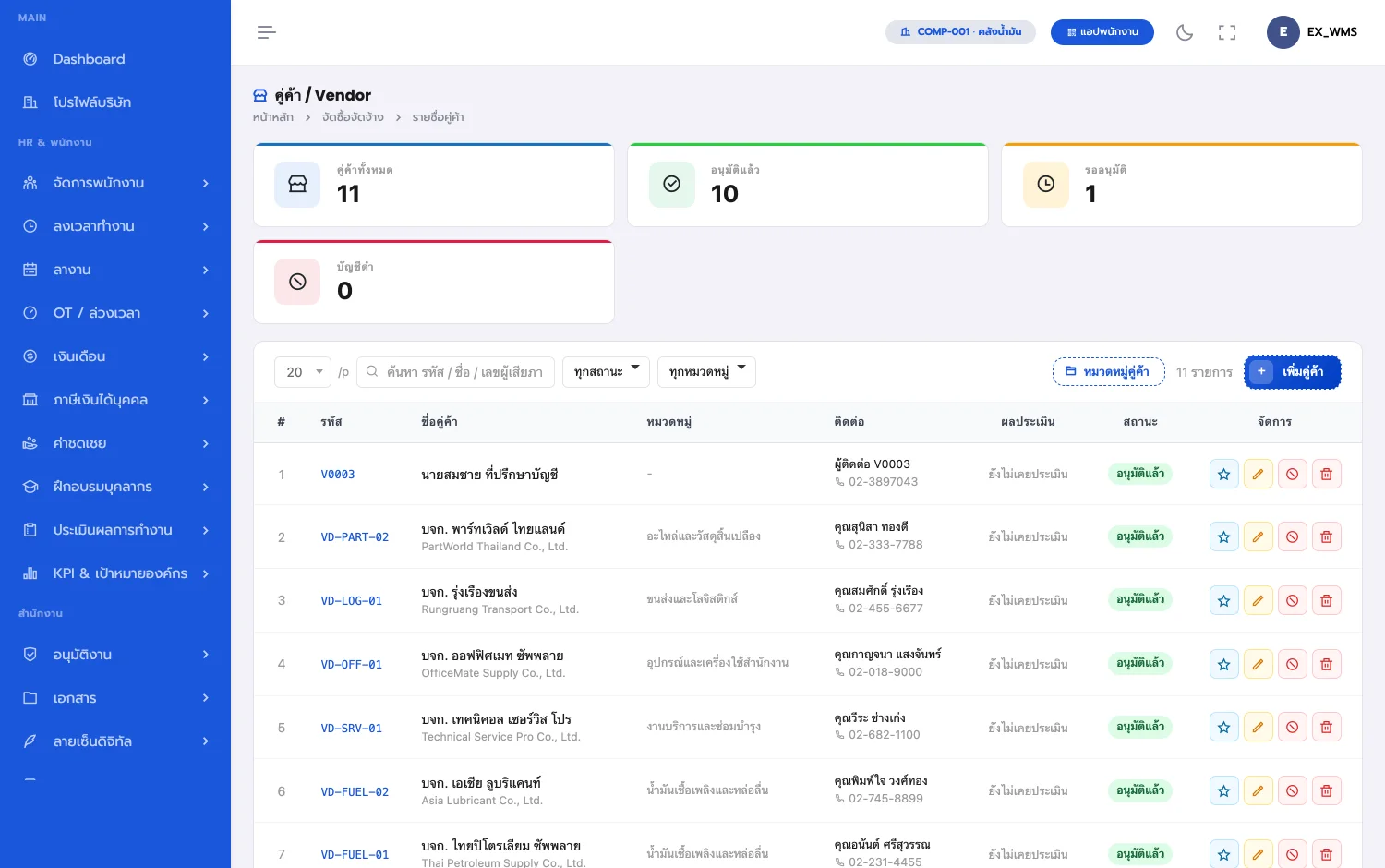Toggle the sidebar hamburger menu icon
1385x868 pixels.
(267, 32)
